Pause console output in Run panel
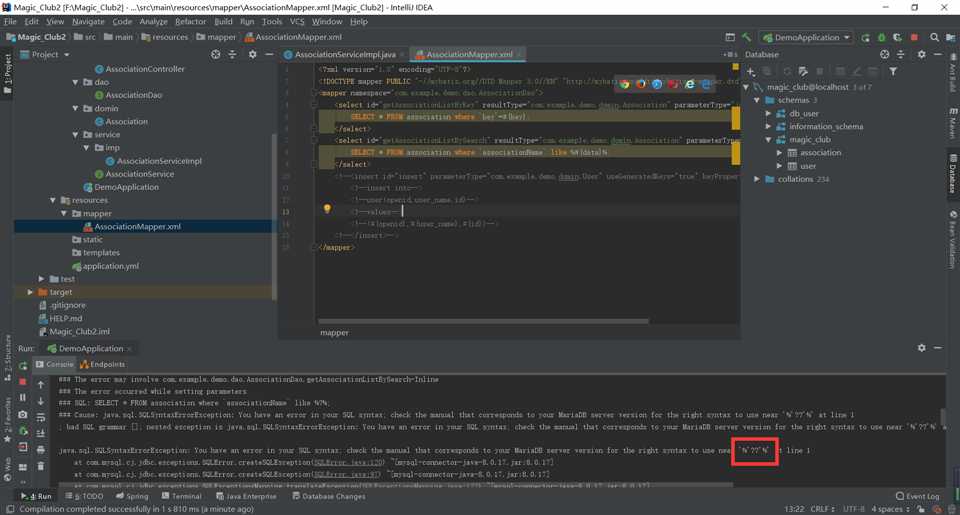The width and height of the screenshot is (960, 515). click(x=23, y=397)
